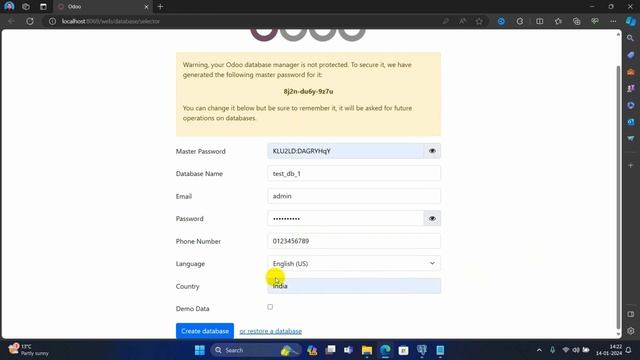This screenshot has height=360, width=640.
Task: Click the browser extension refresh-style icon
Action: [x=520, y=21]
